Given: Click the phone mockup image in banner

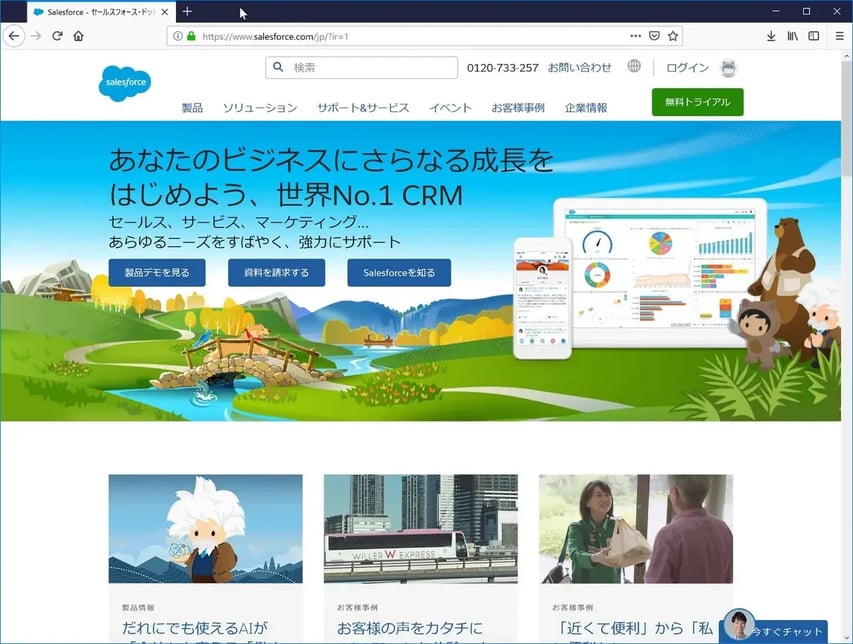Looking at the screenshot, I should 542,298.
